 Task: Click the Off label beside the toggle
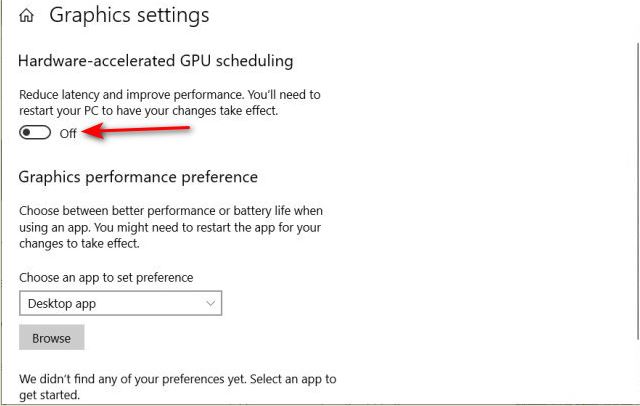[68, 134]
